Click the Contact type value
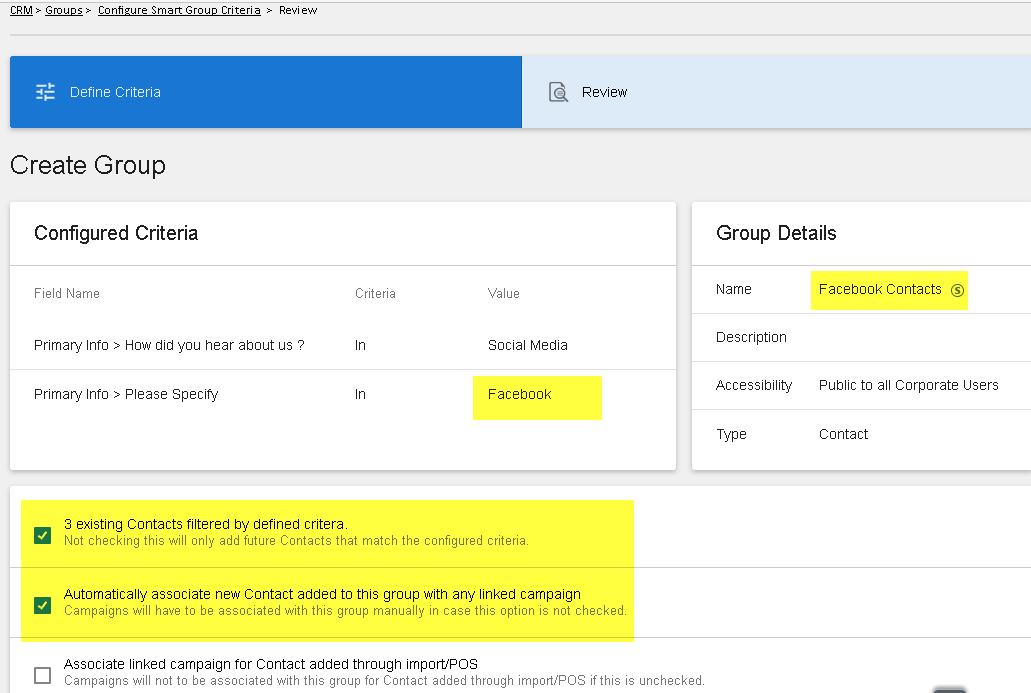This screenshot has width=1031, height=693. (x=843, y=434)
